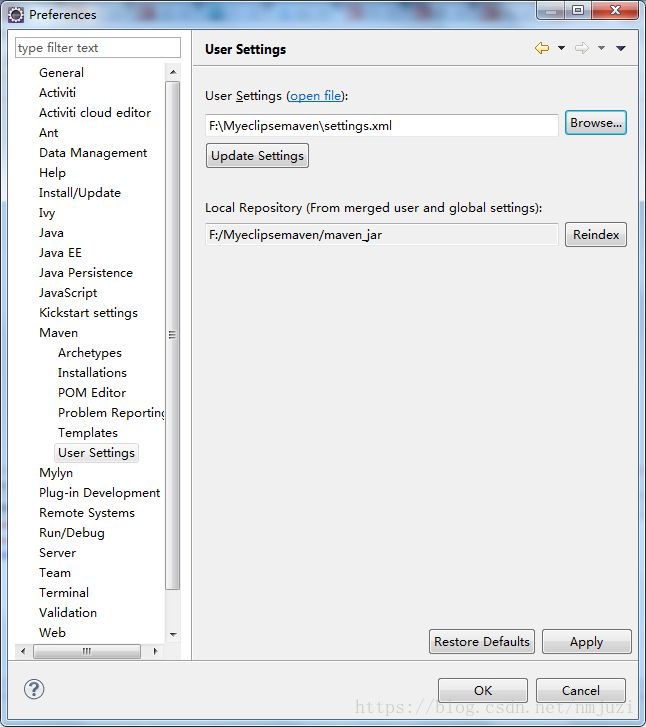The image size is (646, 727).
Task: Click the Update Settings button
Action: [257, 156]
